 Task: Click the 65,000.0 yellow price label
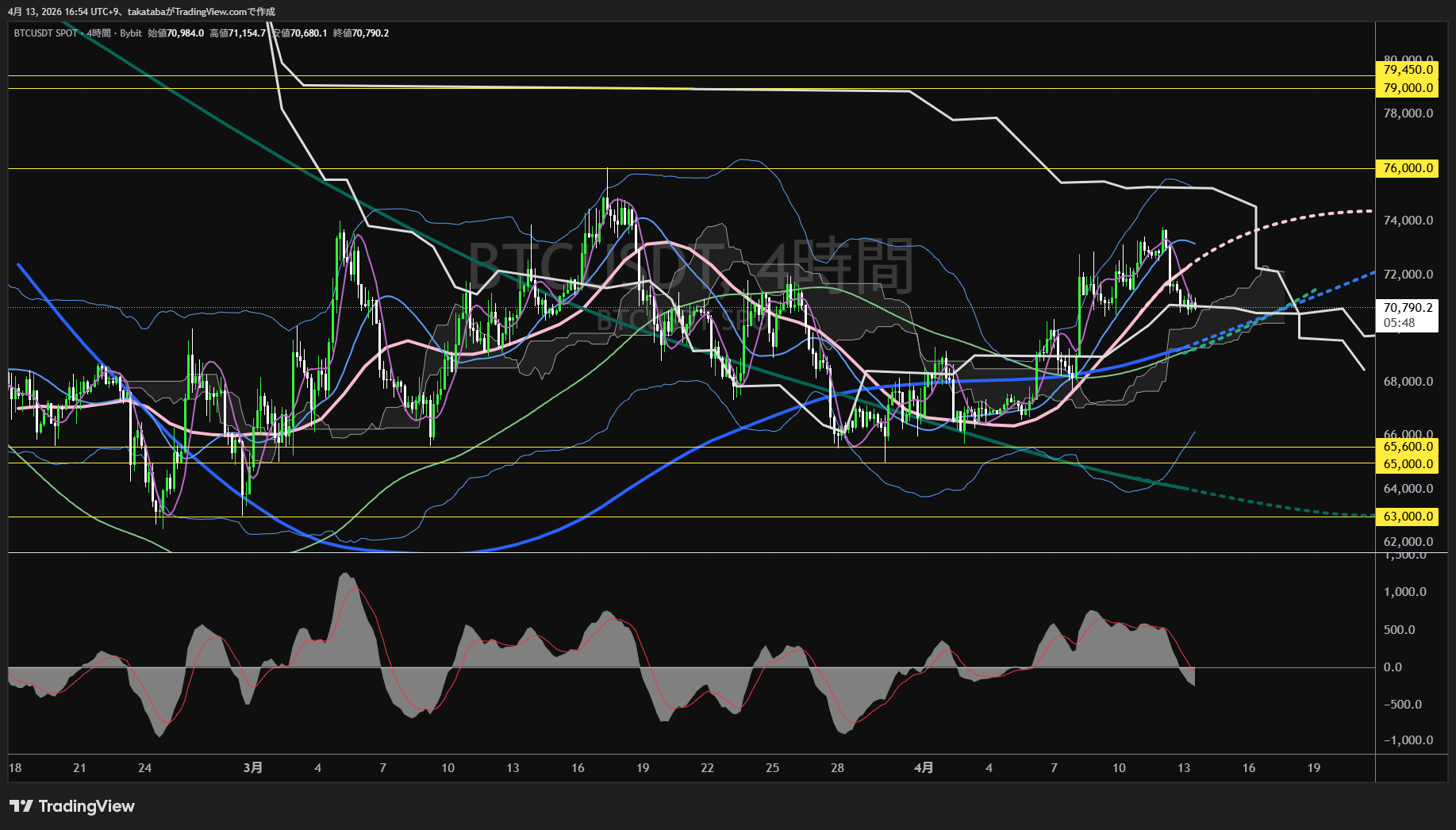(1407, 464)
